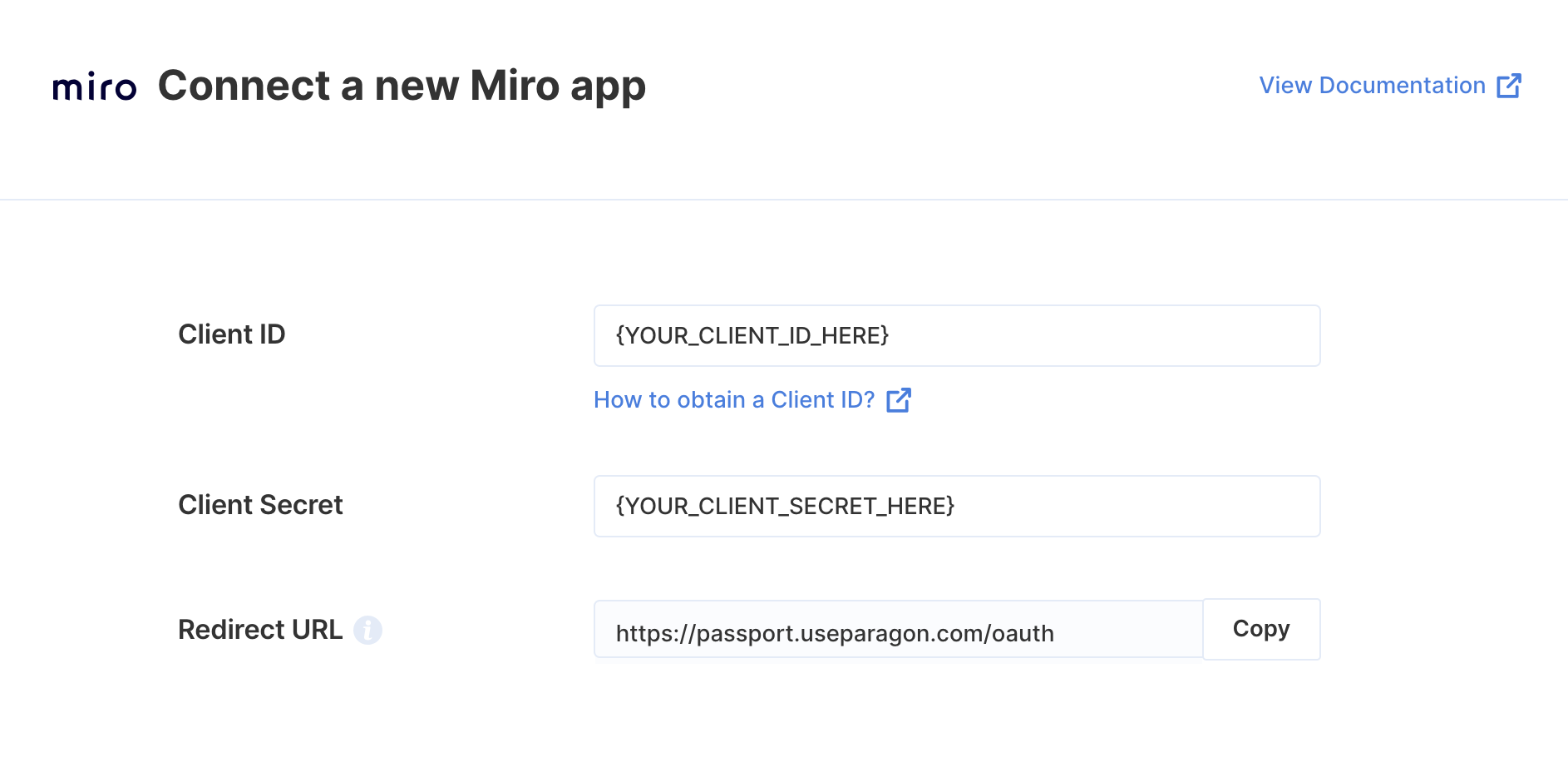Image resolution: width=1568 pixels, height=772 pixels.
Task: Click the info icon next to Redirect URL
Action: 367,630
